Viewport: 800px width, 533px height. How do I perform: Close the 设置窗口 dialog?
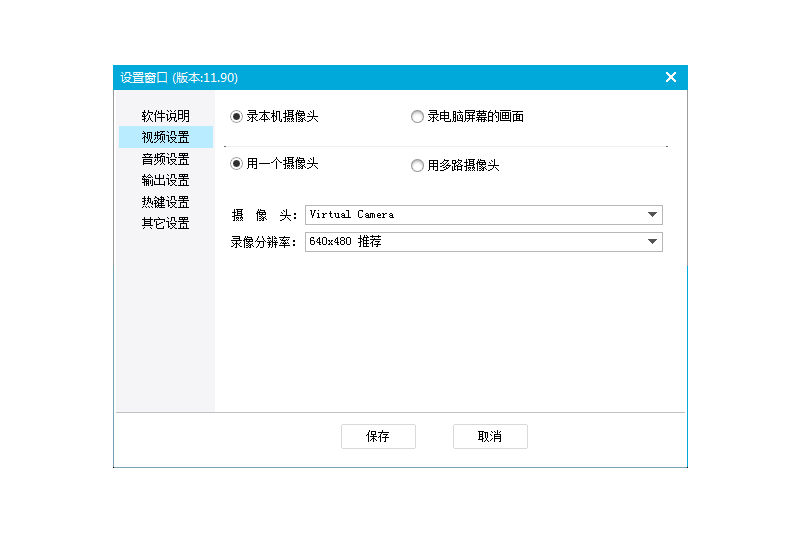pos(671,77)
